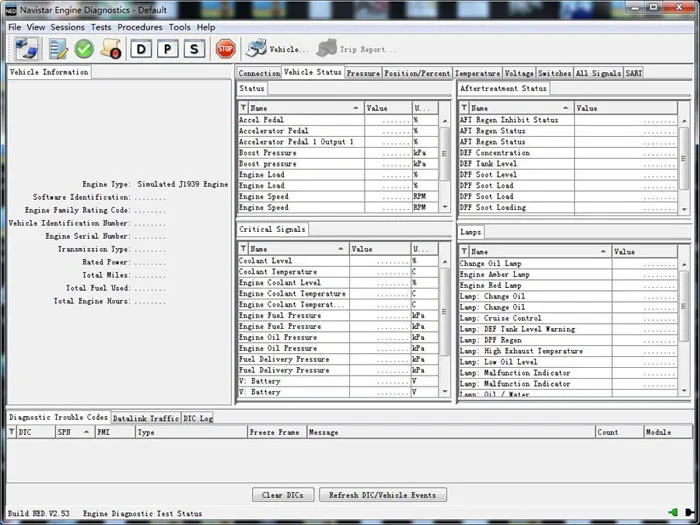This screenshot has width=700, height=525.
Task: Select the Vehicle Information tab
Action: pos(49,72)
